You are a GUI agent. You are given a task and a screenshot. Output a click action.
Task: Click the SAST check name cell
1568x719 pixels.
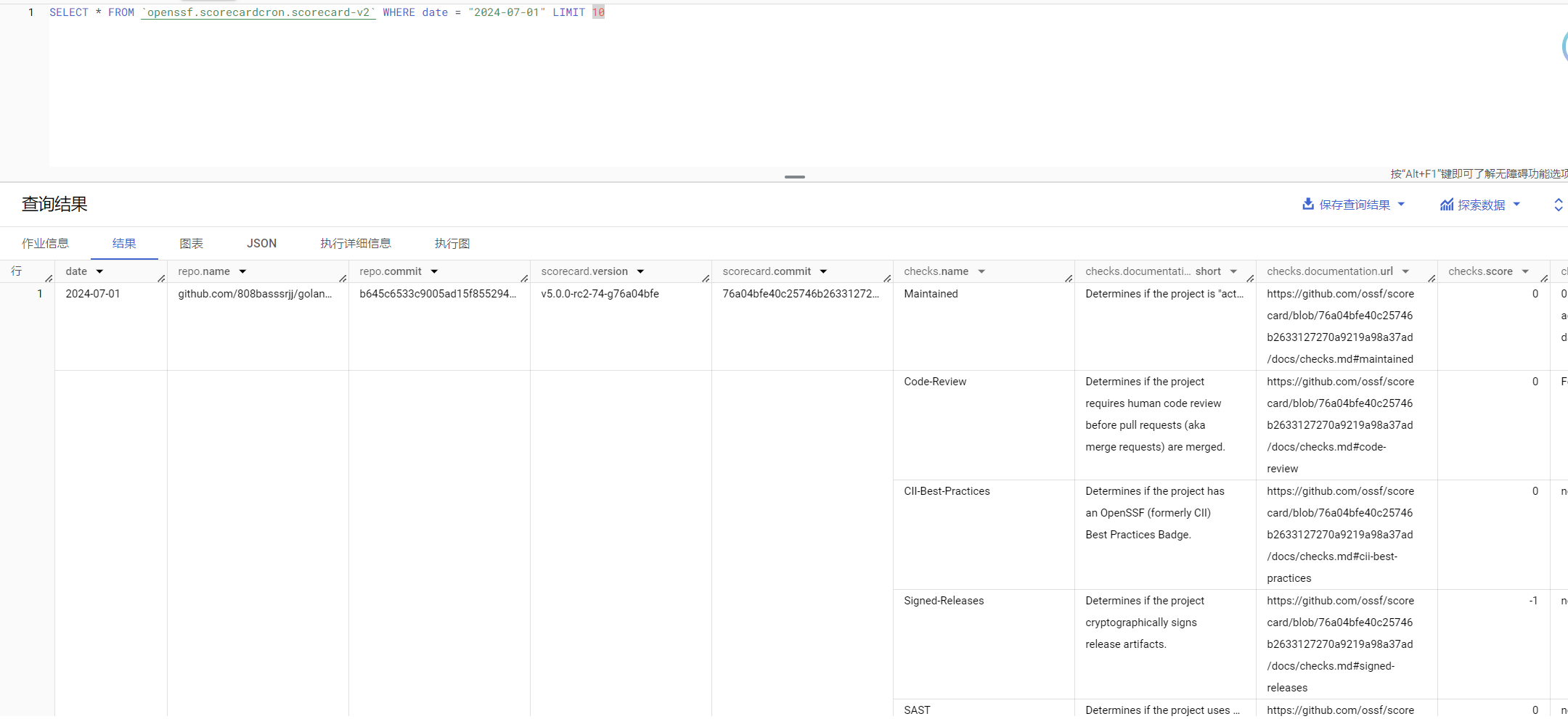pyautogui.click(x=917, y=710)
